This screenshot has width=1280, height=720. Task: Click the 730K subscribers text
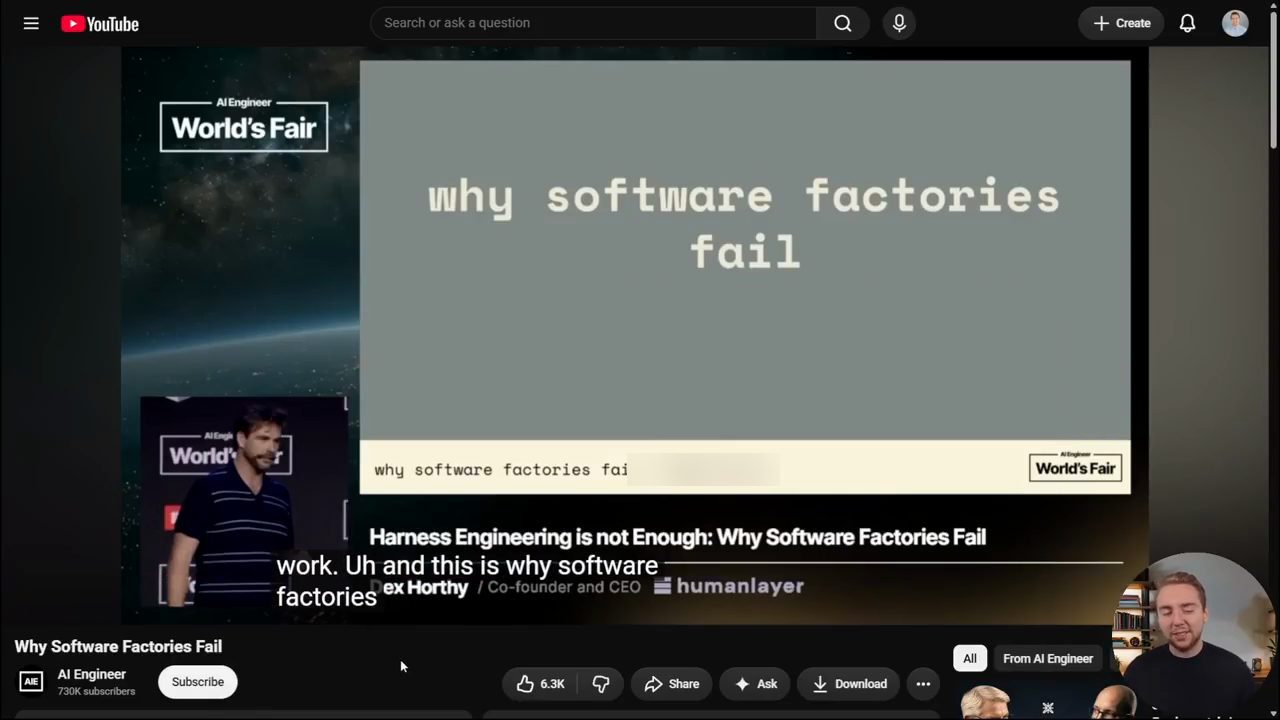pyautogui.click(x=96, y=691)
